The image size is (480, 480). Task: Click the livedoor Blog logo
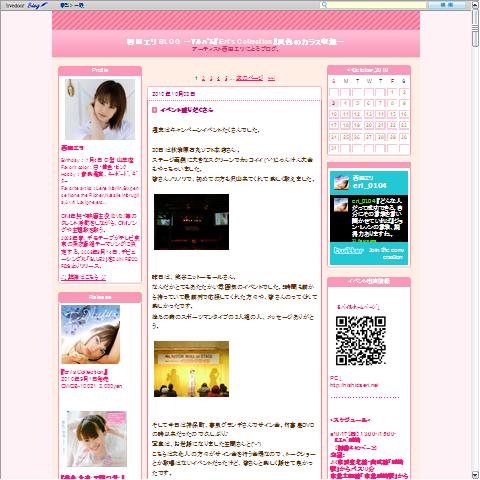[27, 5]
